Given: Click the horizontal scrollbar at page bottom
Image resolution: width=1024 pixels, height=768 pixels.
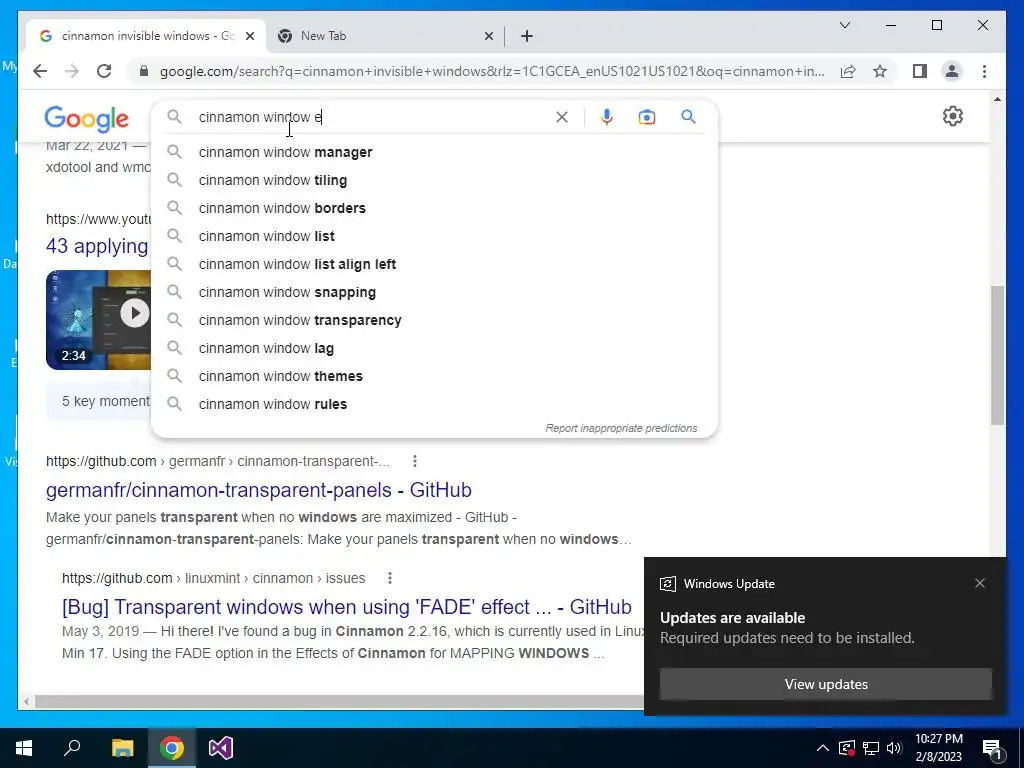Looking at the screenshot, I should coord(340,702).
